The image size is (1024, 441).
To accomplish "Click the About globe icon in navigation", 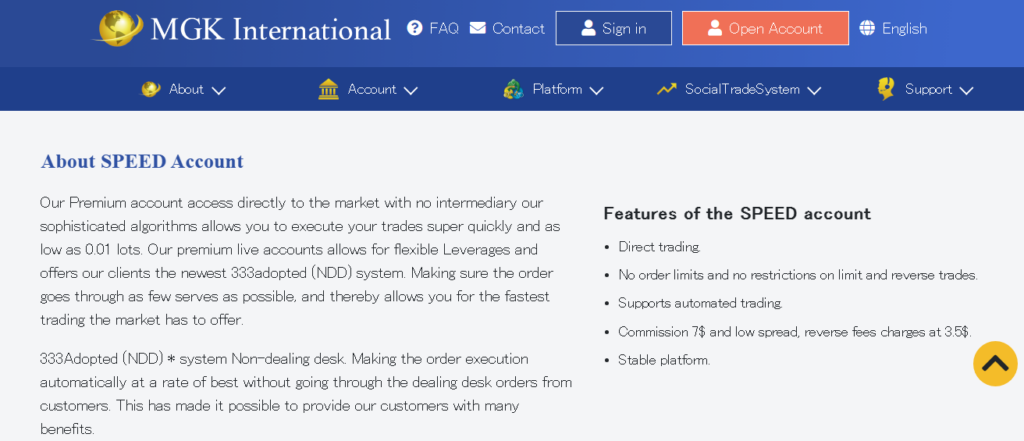I will coord(151,89).
